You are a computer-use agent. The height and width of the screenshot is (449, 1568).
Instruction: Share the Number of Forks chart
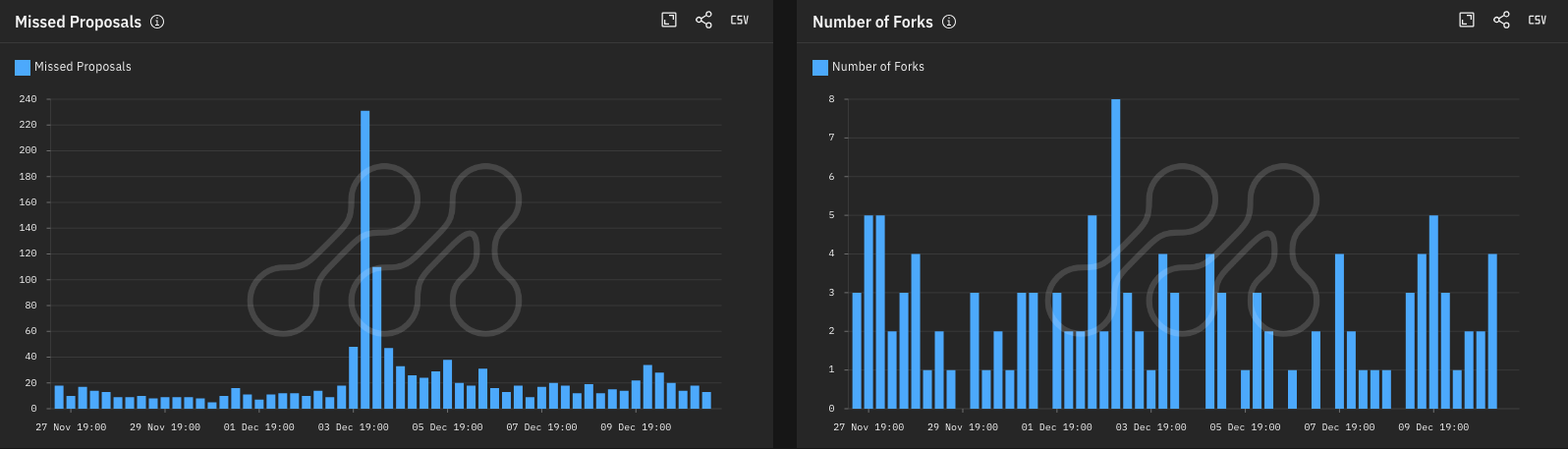pyautogui.click(x=1501, y=20)
